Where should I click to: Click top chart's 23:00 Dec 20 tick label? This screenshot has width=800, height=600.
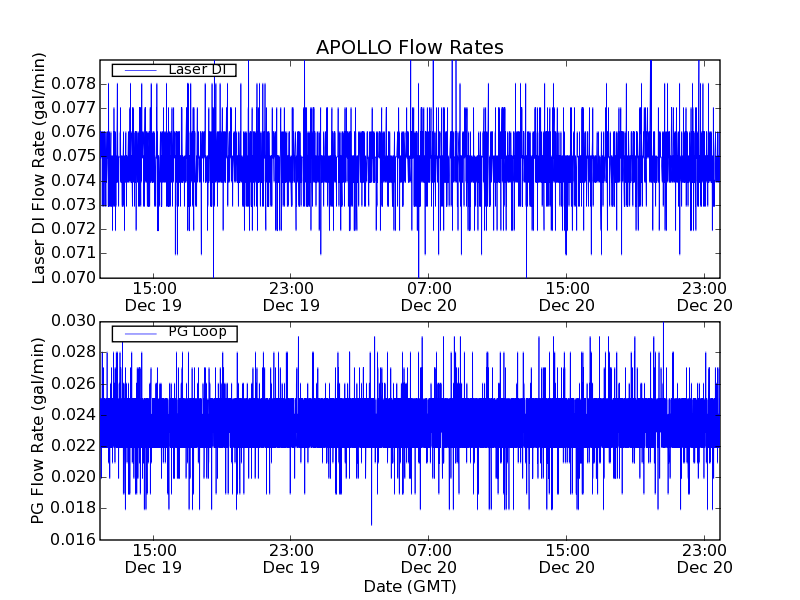pyautogui.click(x=705, y=297)
